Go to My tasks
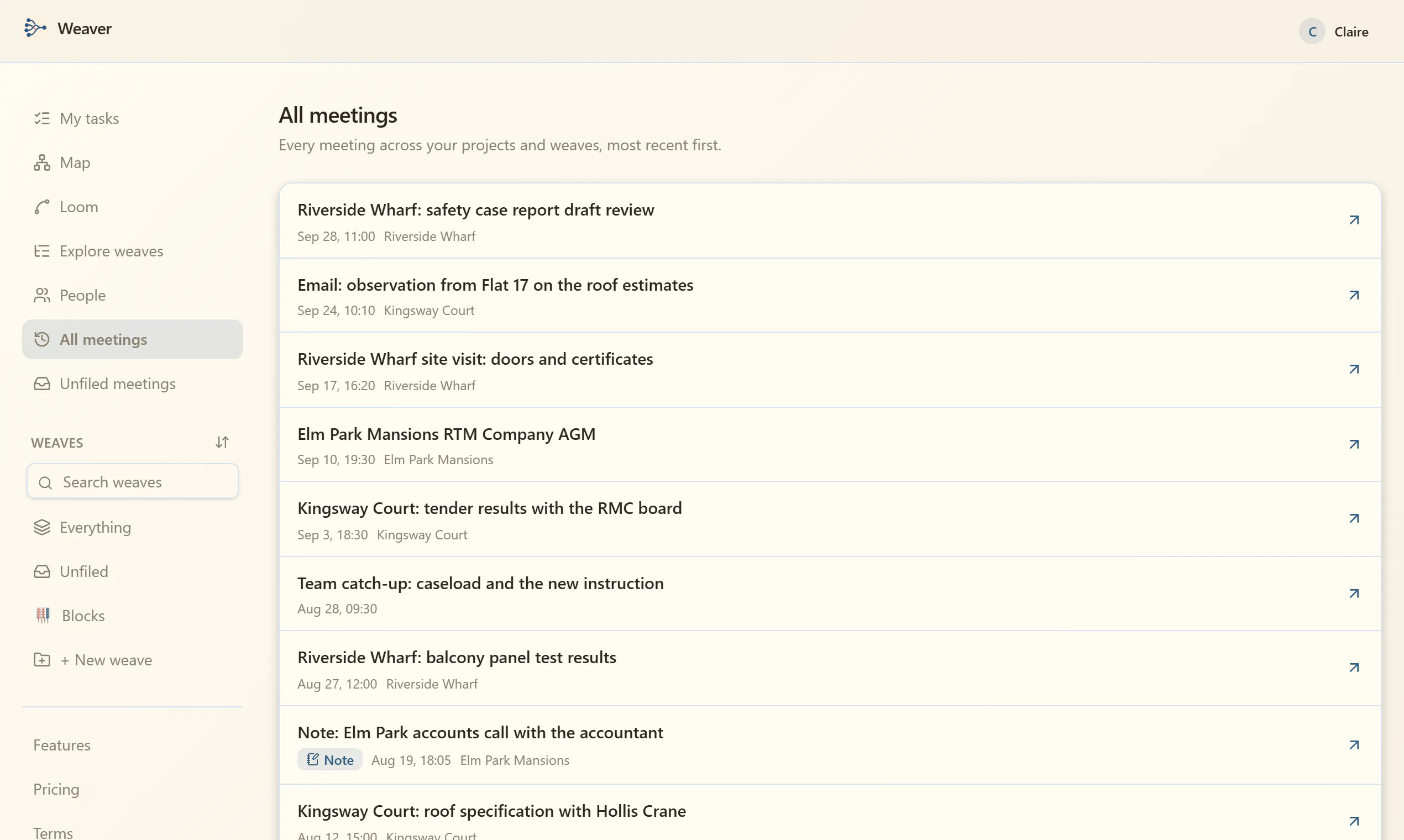The width and height of the screenshot is (1404, 840). (133, 118)
